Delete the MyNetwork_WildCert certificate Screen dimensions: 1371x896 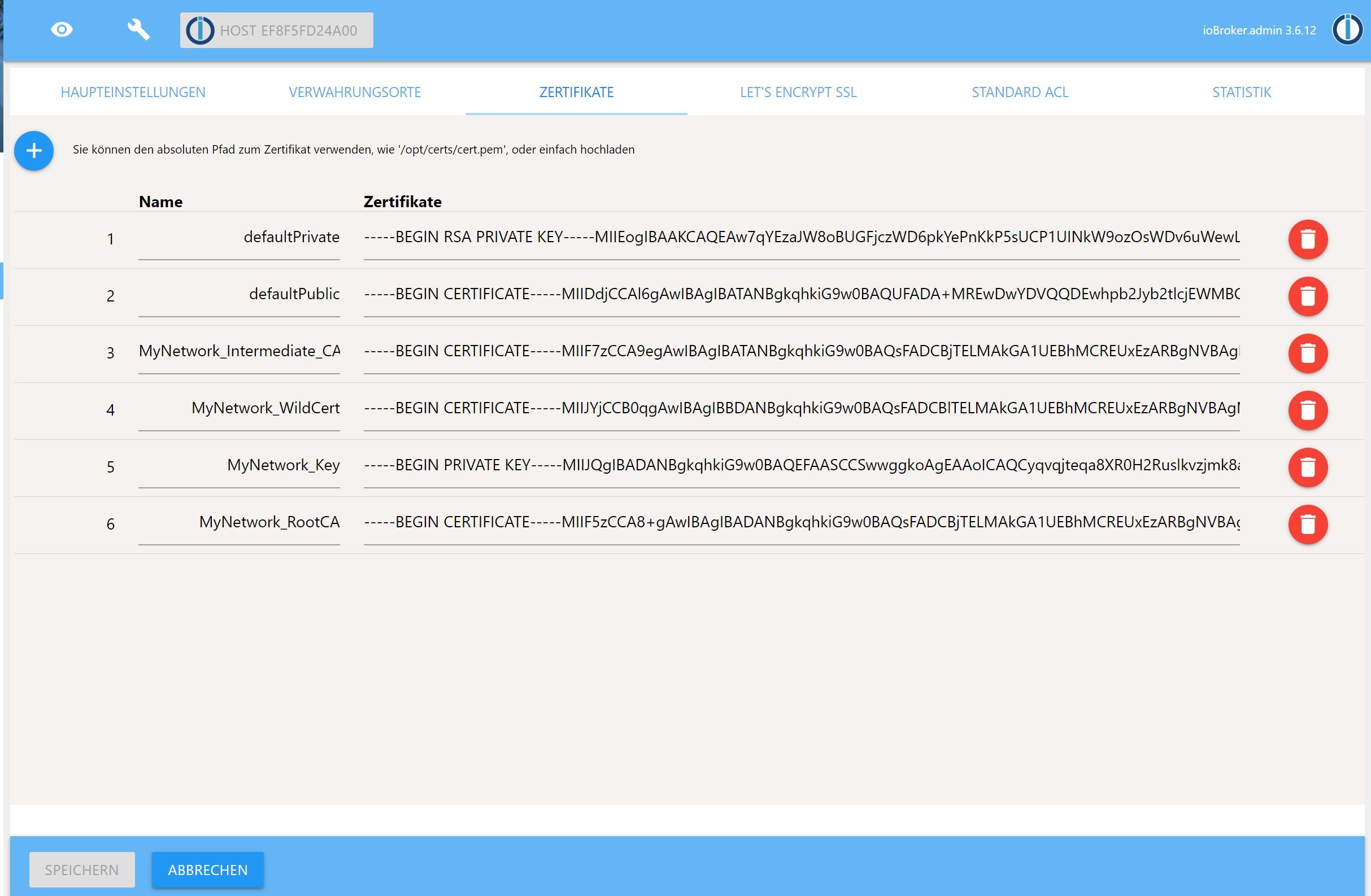tap(1308, 410)
